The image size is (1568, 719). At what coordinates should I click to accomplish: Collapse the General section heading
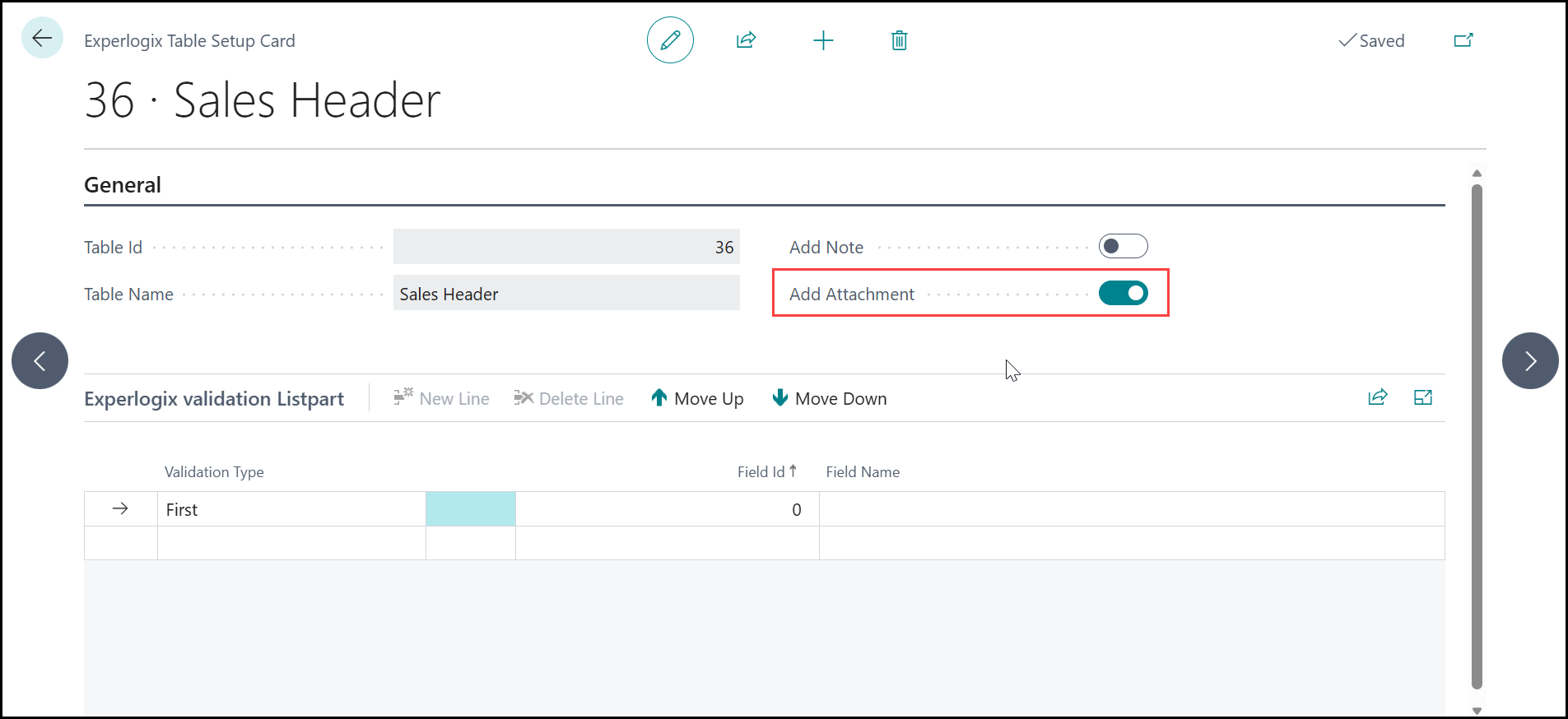pyautogui.click(x=123, y=185)
